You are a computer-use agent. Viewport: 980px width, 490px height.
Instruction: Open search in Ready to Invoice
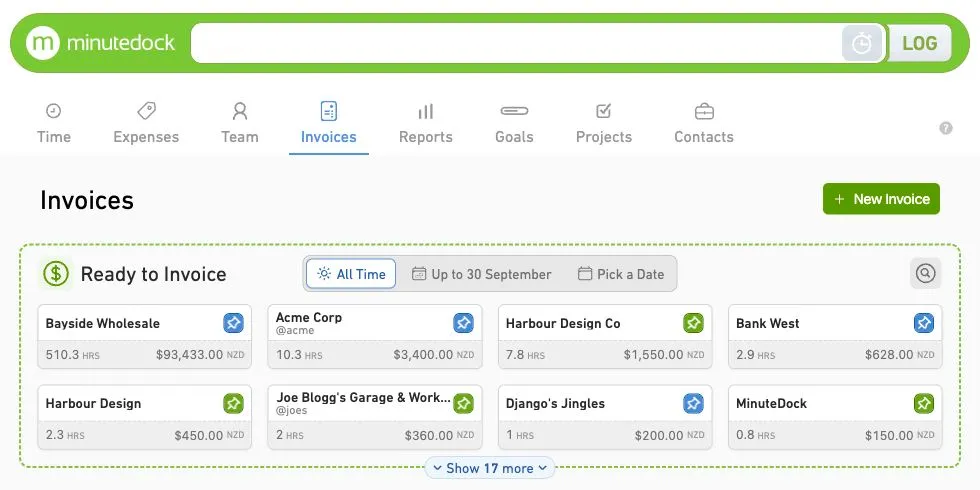[925, 273]
